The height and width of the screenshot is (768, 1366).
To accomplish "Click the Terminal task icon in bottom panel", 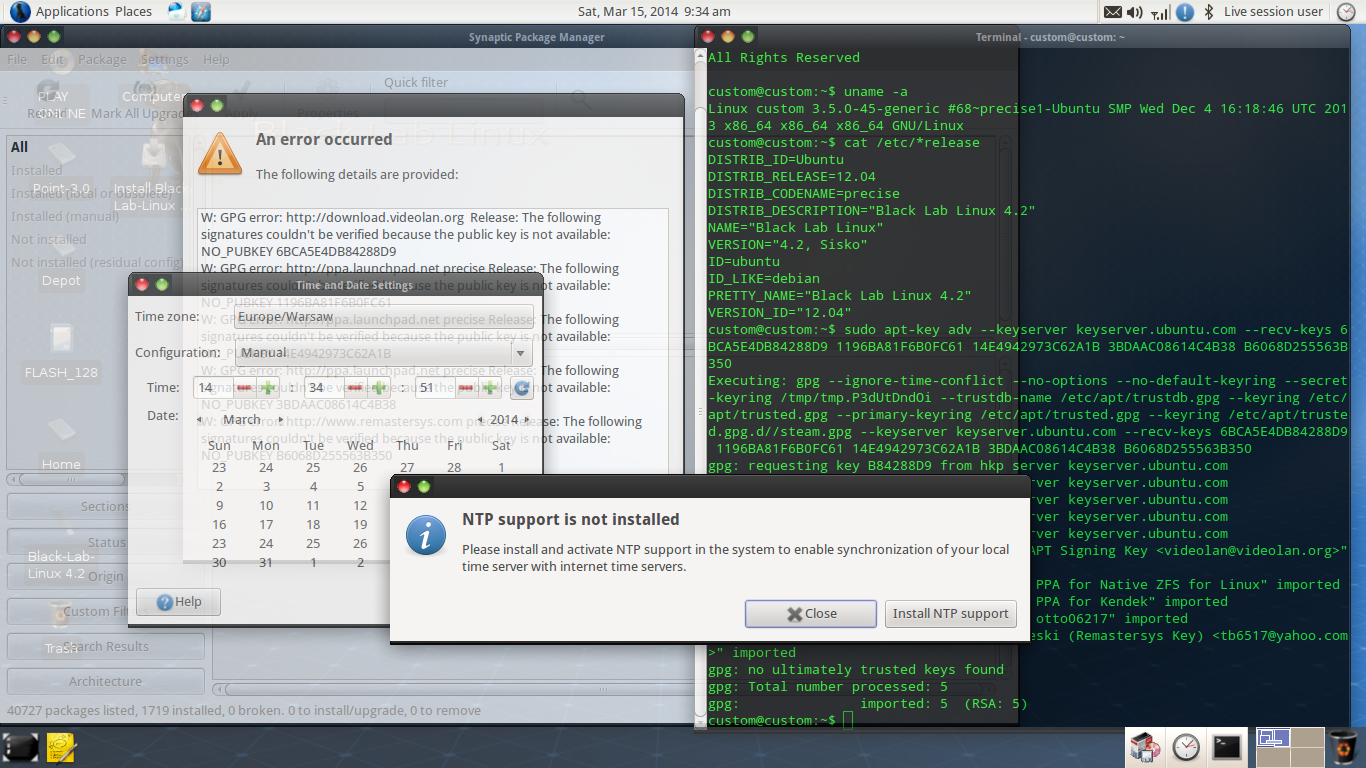I will 1227,746.
